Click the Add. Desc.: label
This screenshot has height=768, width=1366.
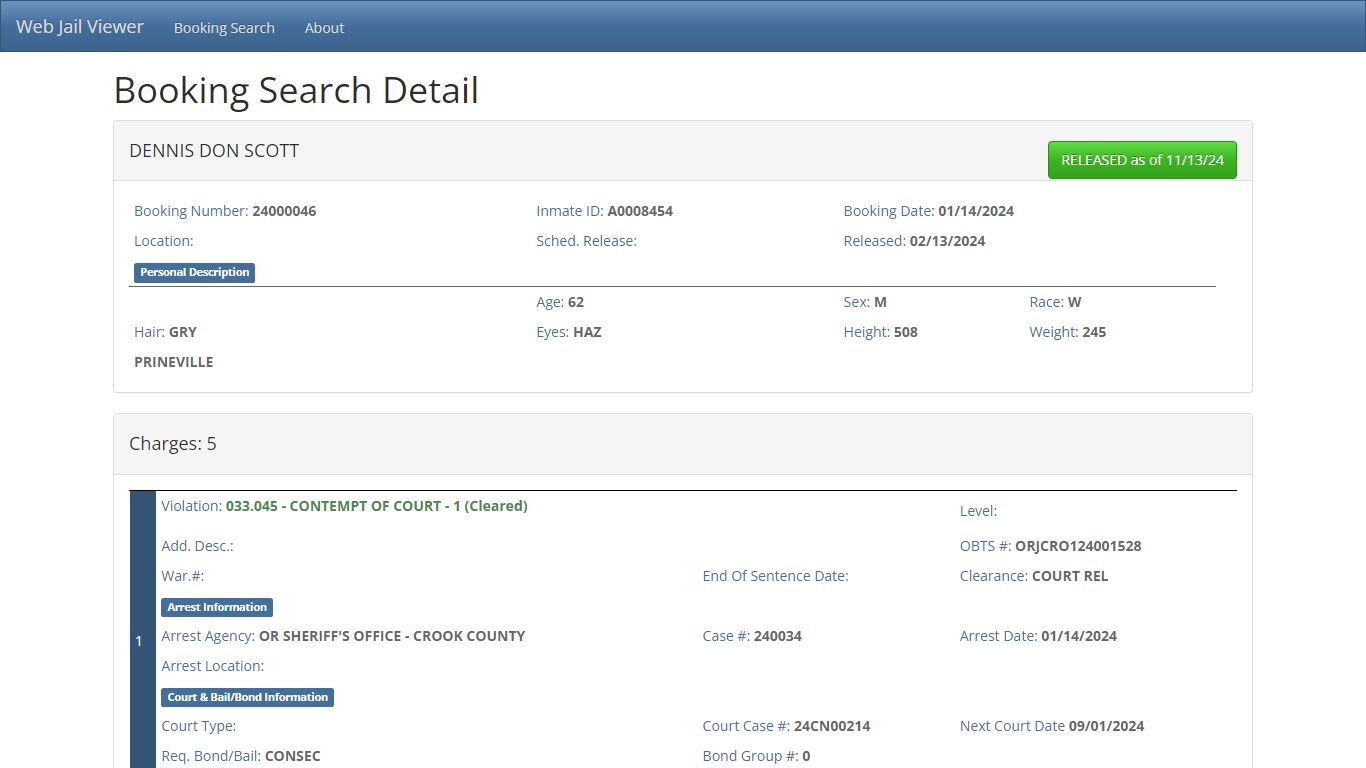tap(197, 546)
